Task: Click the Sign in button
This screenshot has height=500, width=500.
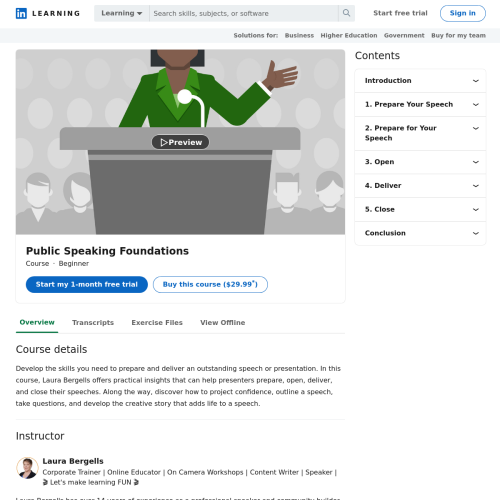Action: (463, 13)
